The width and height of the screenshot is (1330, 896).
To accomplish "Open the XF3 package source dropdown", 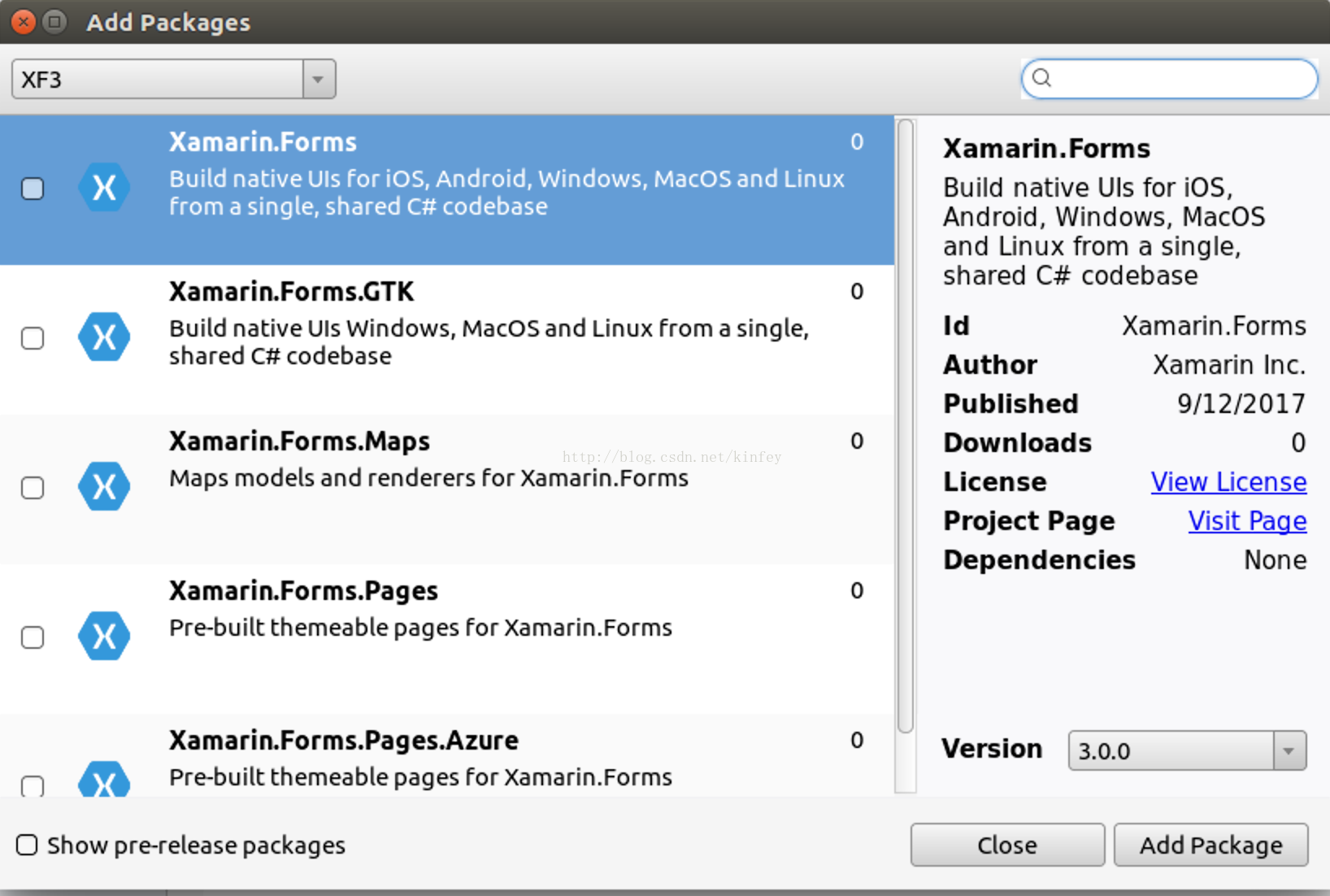I will (318, 79).
